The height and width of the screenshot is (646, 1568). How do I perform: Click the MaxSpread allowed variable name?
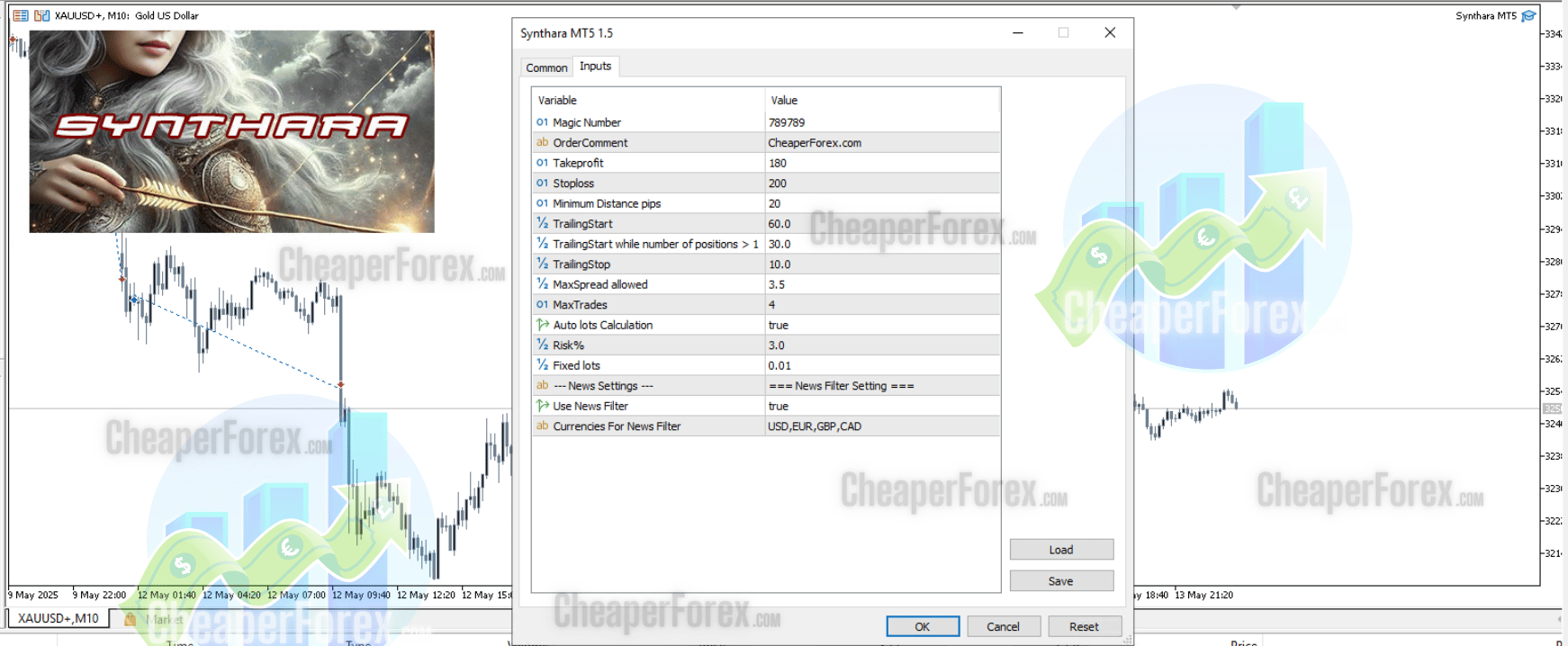[600, 284]
